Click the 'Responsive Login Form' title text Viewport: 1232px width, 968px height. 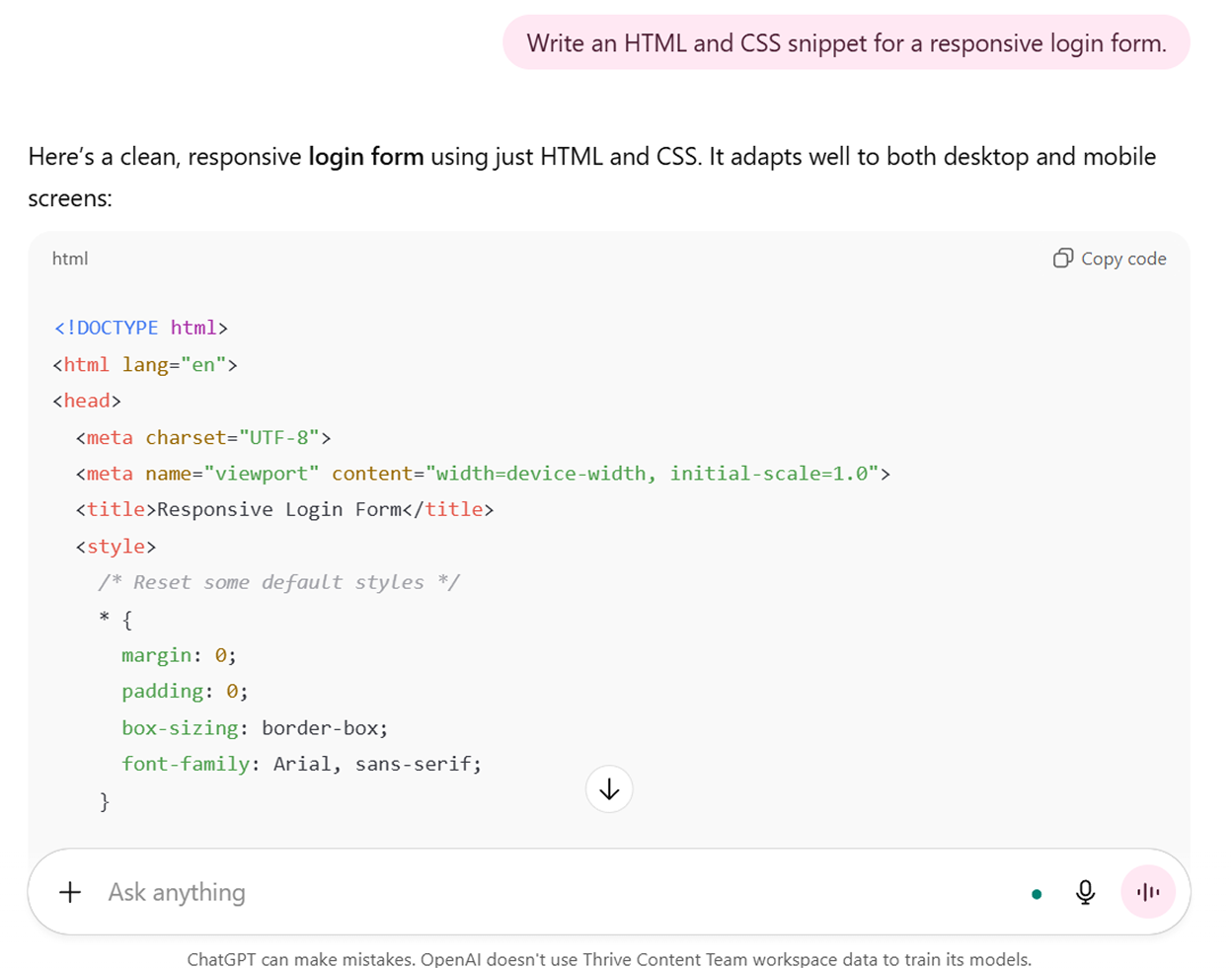pos(283,509)
